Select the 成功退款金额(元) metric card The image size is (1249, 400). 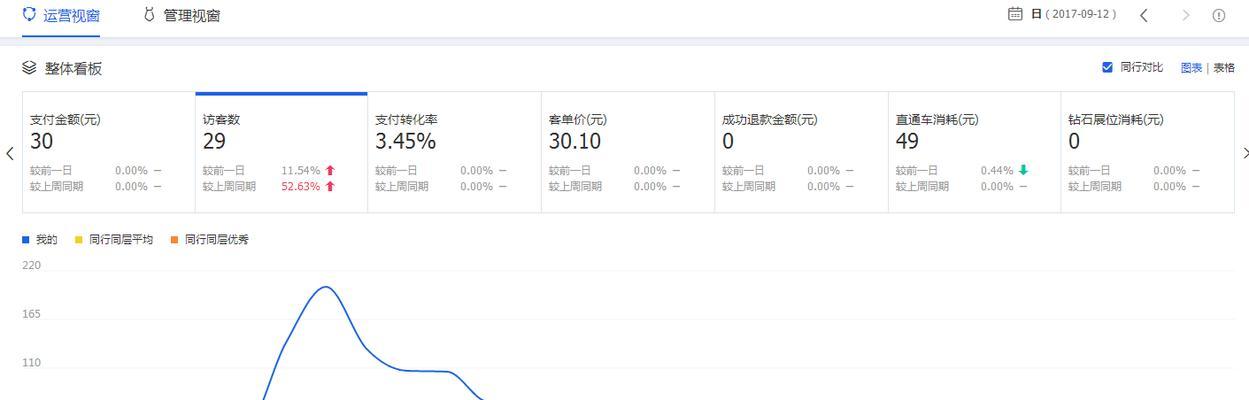click(801, 152)
